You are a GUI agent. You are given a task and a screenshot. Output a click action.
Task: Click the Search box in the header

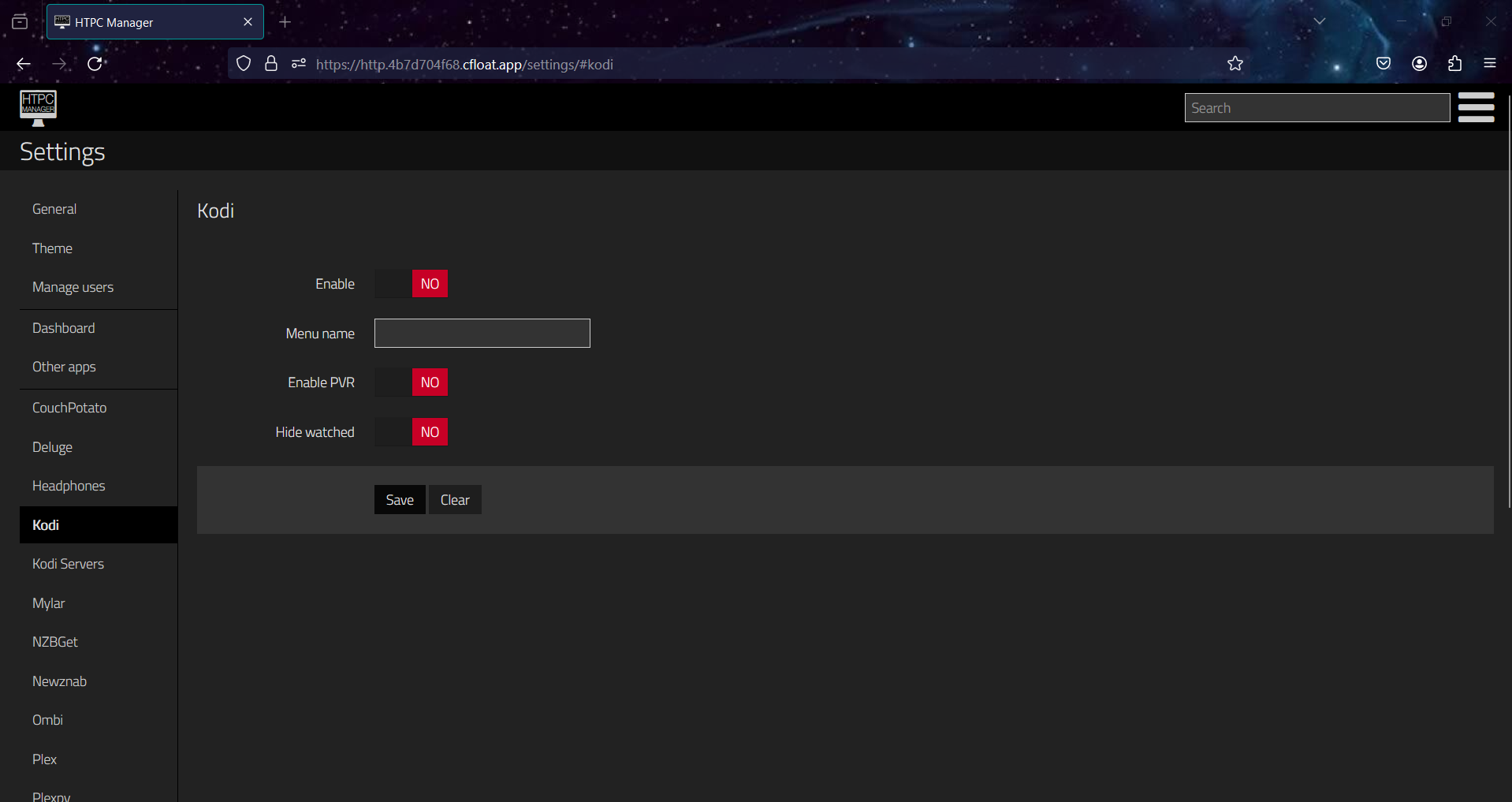1316,108
